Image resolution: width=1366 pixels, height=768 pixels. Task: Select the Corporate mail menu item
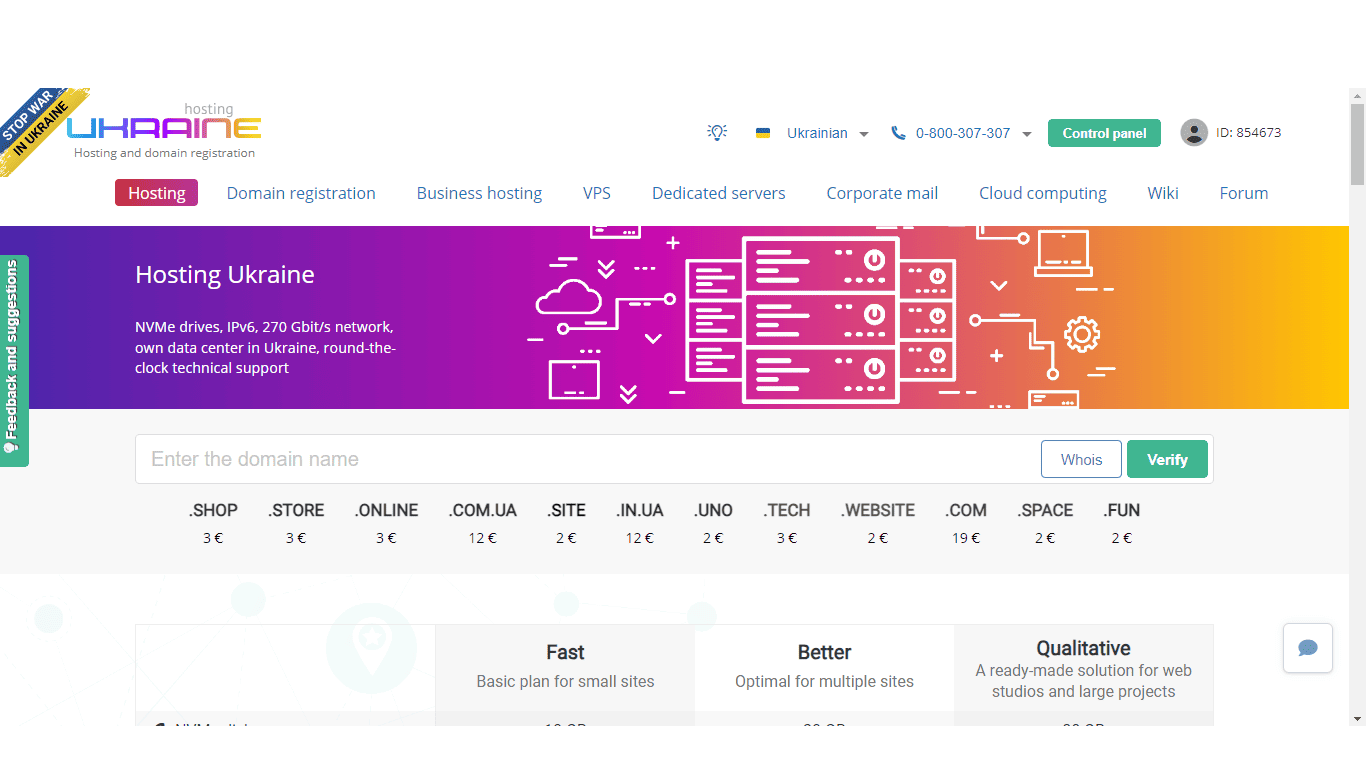click(882, 193)
